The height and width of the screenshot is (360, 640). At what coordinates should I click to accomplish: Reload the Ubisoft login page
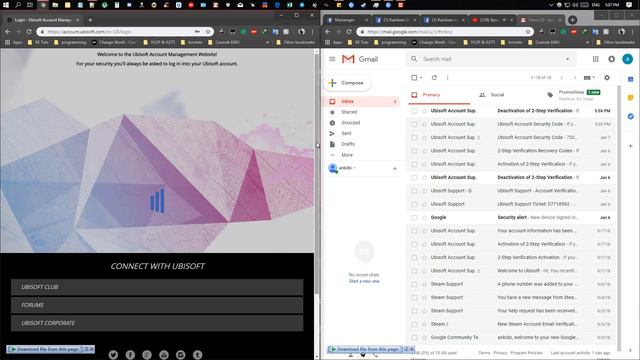tap(29, 31)
